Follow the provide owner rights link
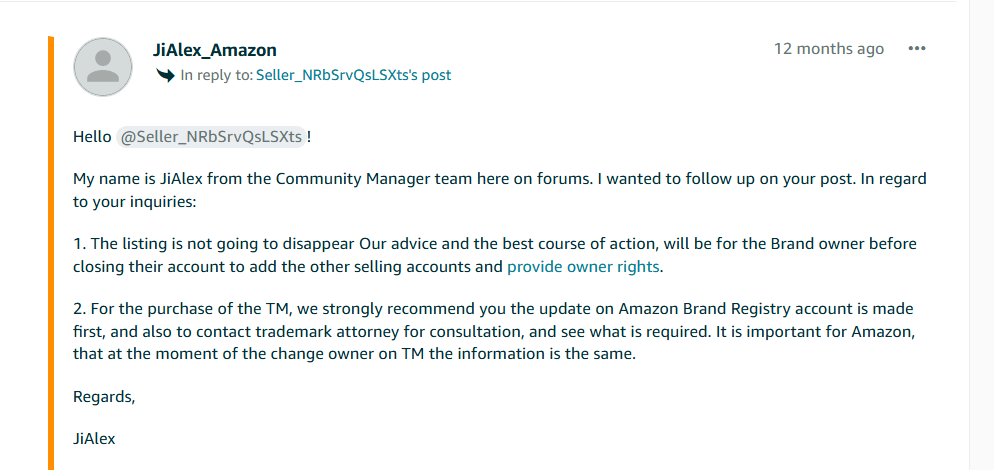 (583, 267)
